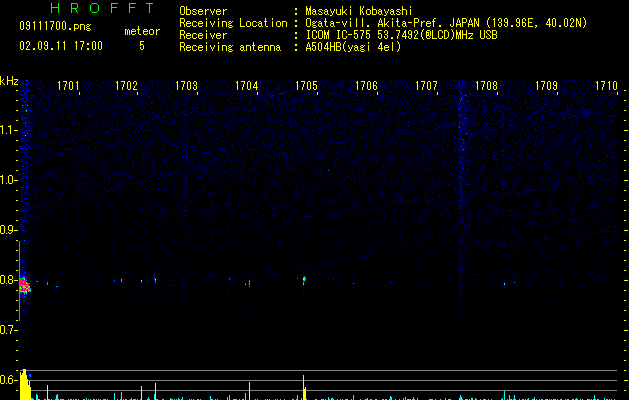Click the 1706 time marker
Viewport: 629px width, 400px height.
pyautogui.click(x=366, y=86)
